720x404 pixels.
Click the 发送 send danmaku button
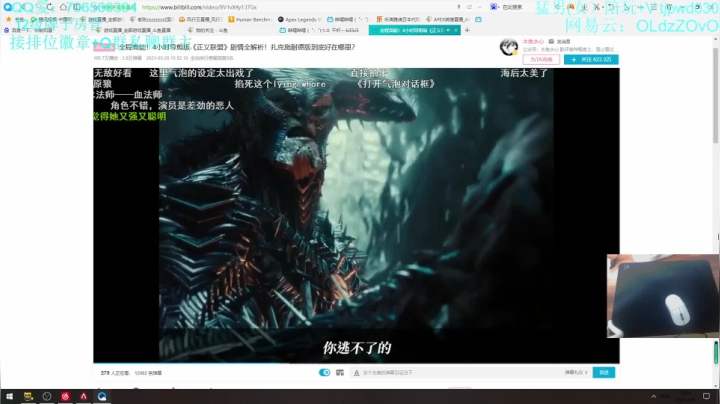pyautogui.click(x=604, y=372)
